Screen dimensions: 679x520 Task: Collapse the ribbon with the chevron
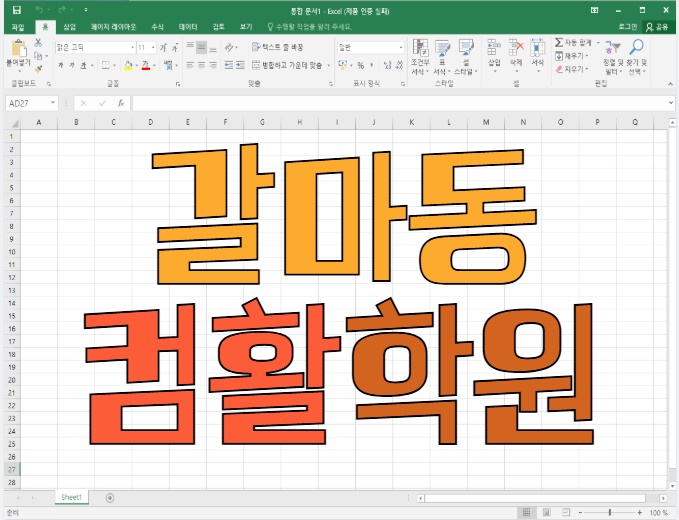[x=670, y=84]
